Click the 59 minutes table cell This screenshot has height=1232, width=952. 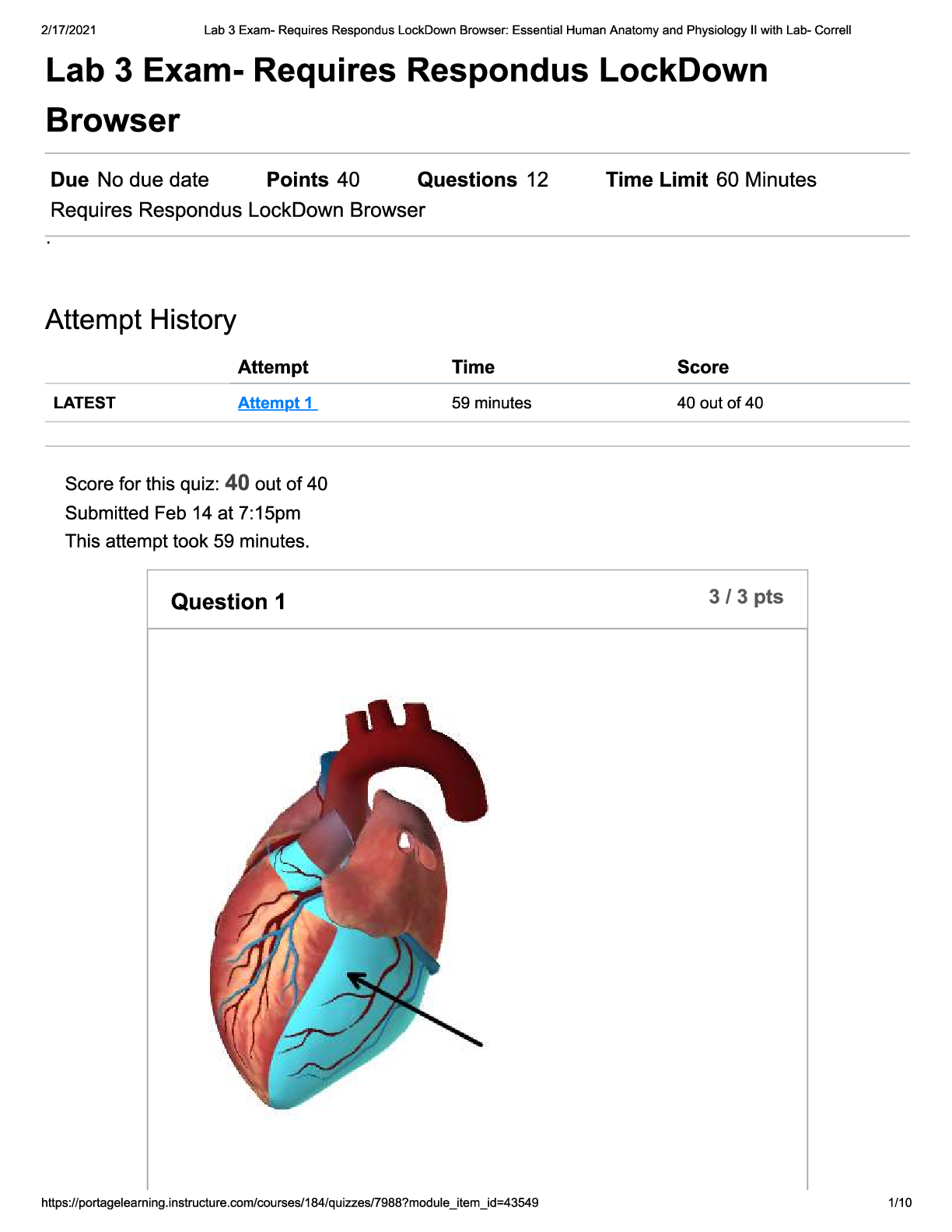[x=491, y=403]
